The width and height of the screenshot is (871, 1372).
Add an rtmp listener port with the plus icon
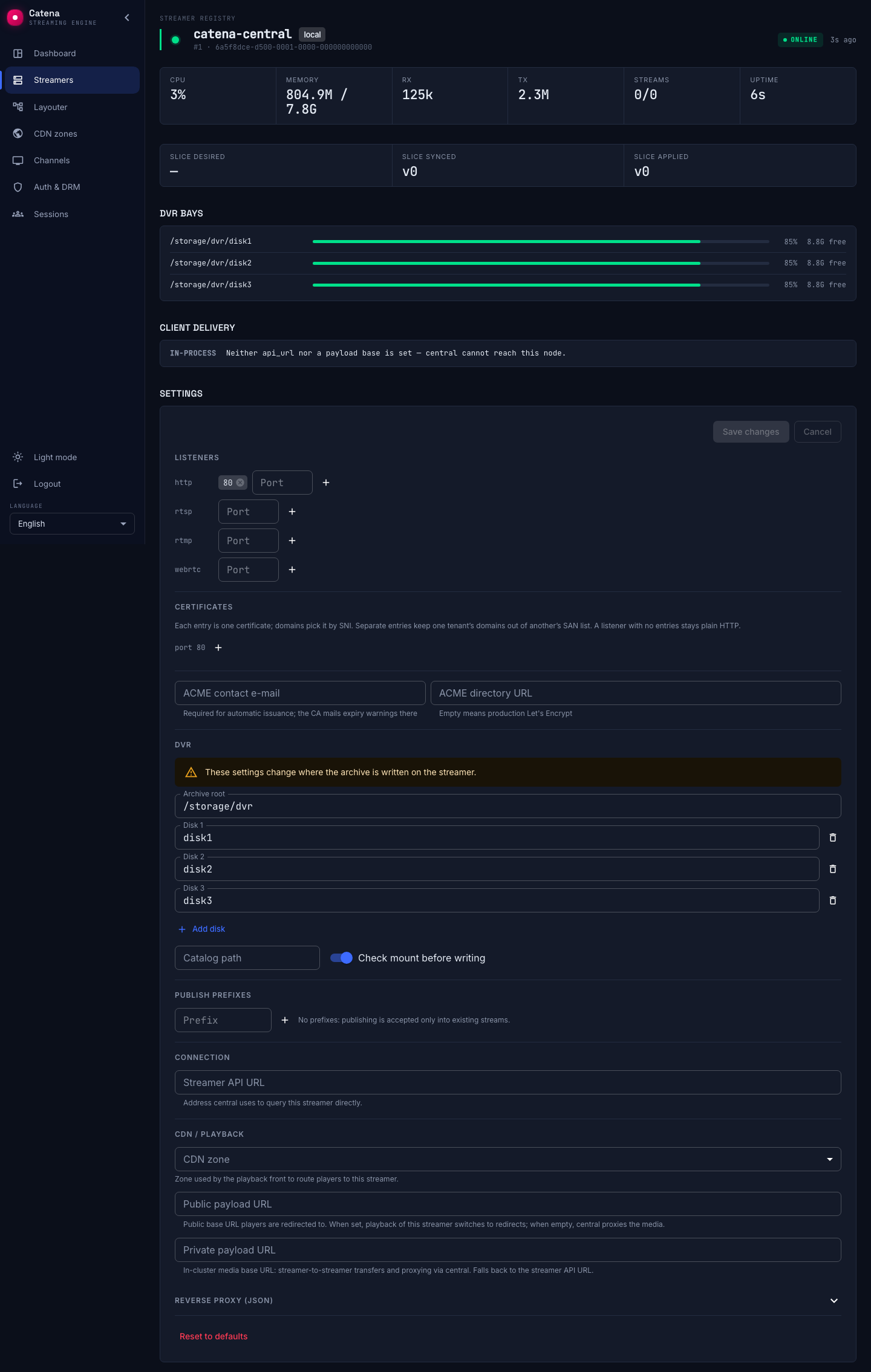pyautogui.click(x=292, y=541)
